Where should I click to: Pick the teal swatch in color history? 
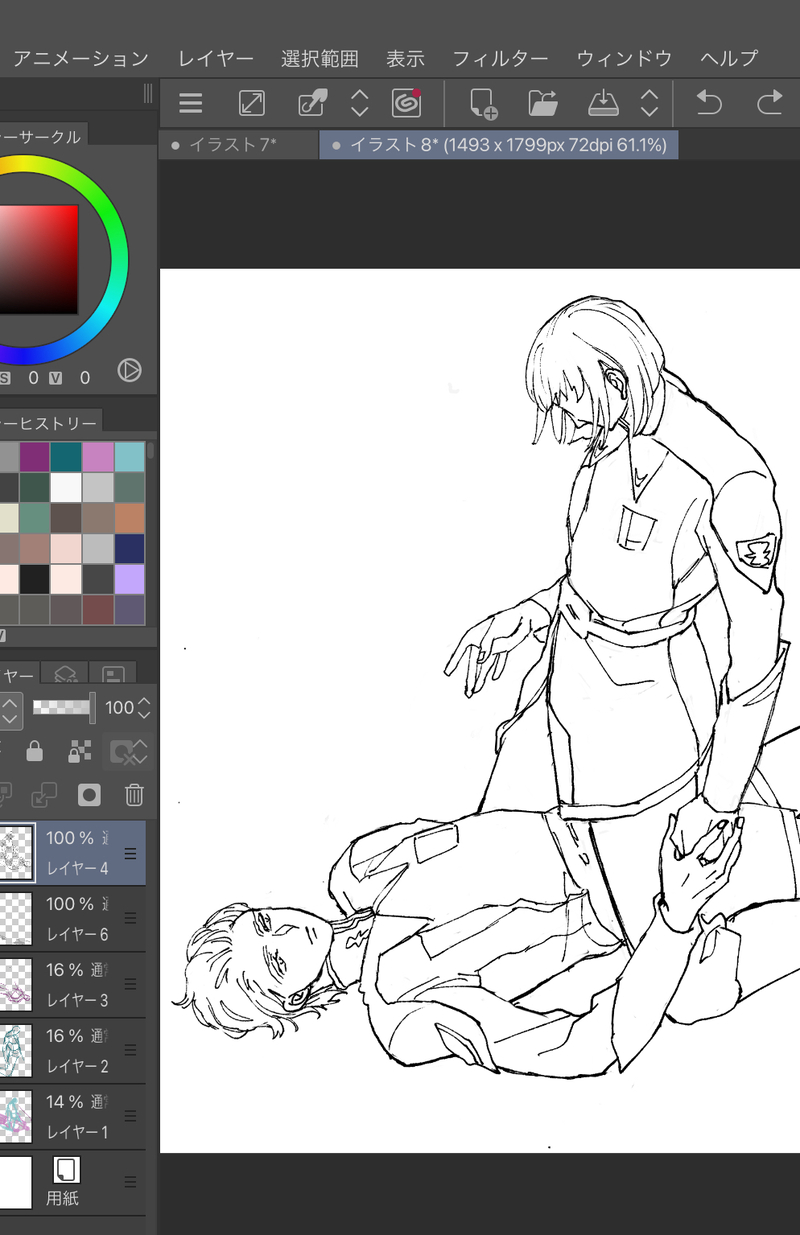coord(66,457)
